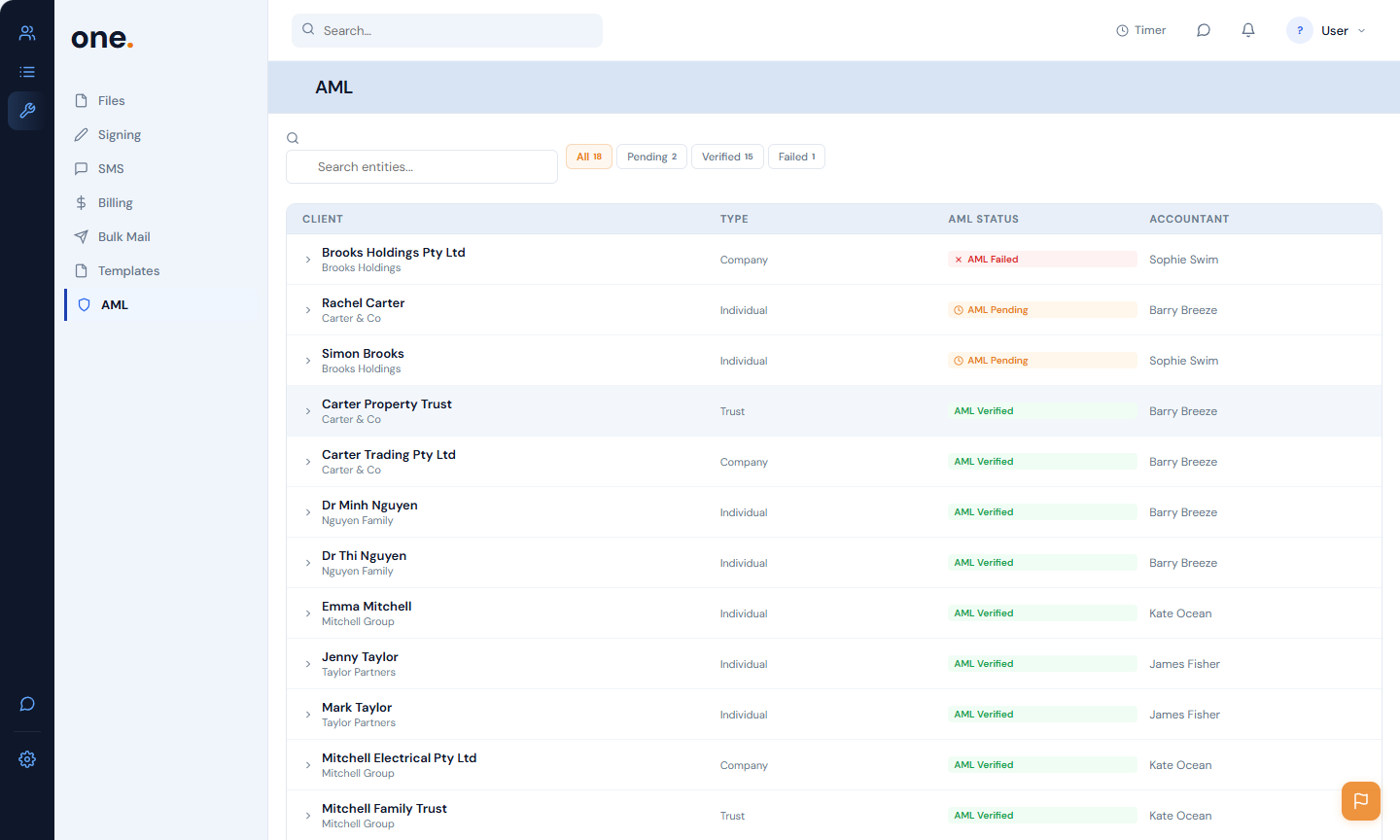Click the ACCOUNTANT column header

coord(1189,219)
